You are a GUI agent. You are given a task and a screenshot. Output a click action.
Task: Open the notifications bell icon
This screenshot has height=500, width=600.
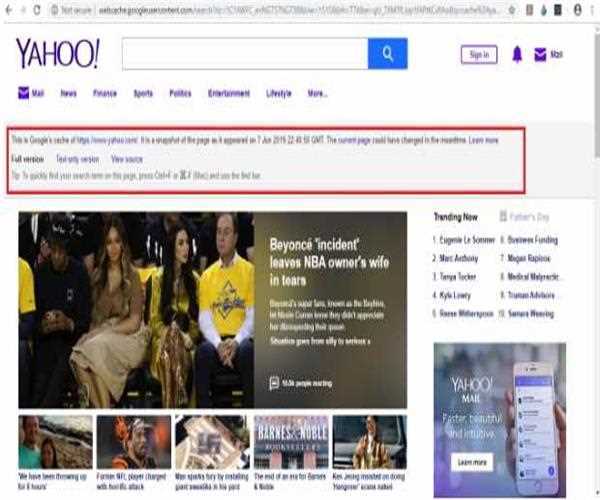[517, 55]
